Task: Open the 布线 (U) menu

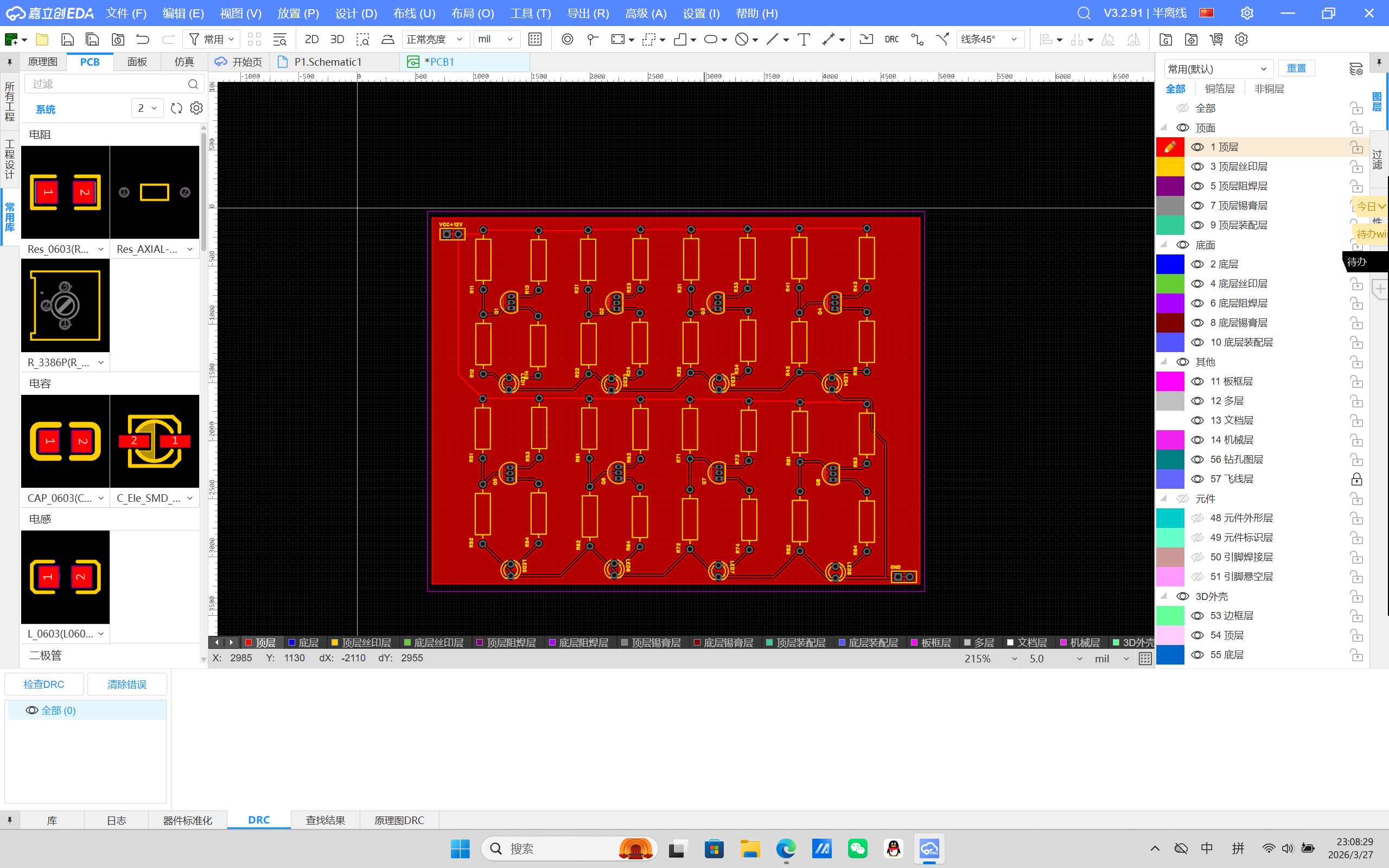Action: click(414, 13)
